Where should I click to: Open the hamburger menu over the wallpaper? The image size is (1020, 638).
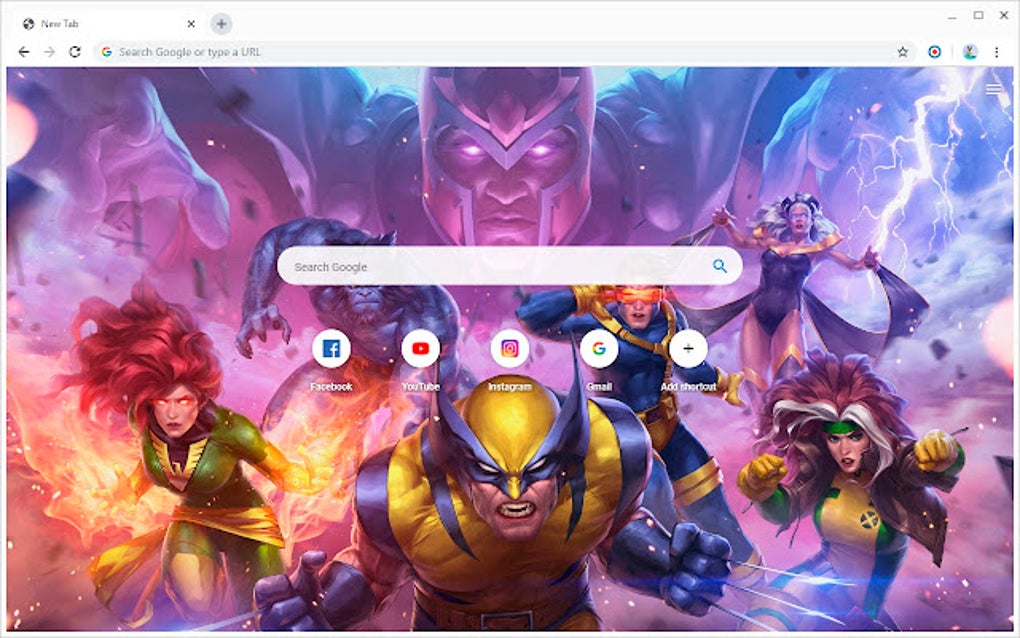point(994,87)
